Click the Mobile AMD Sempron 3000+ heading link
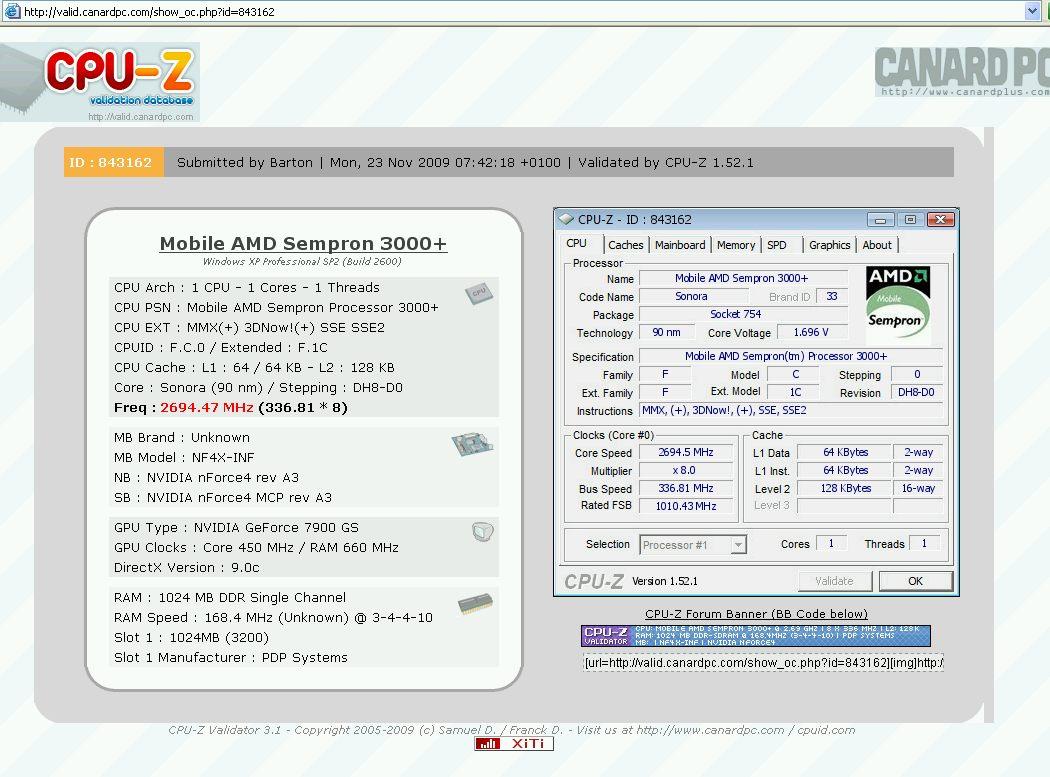Viewport: 1050px width, 777px height. click(x=303, y=243)
